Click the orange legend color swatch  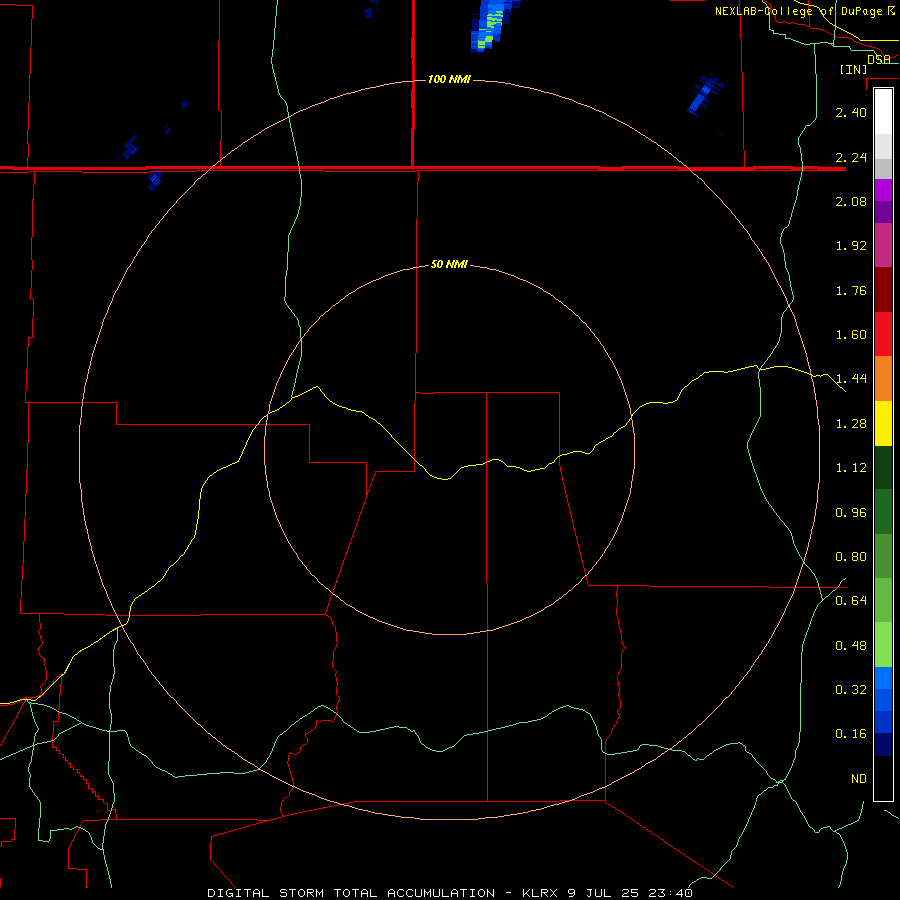point(883,378)
